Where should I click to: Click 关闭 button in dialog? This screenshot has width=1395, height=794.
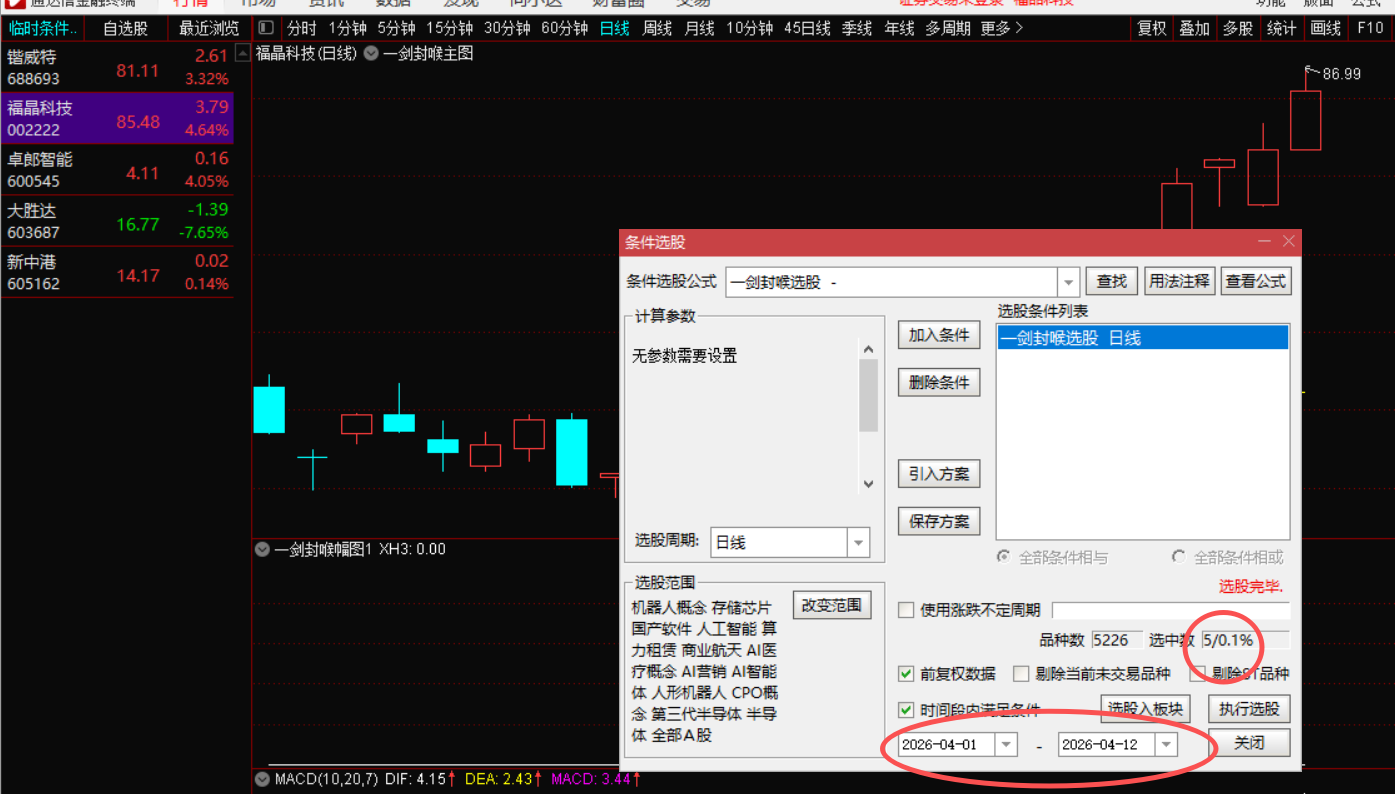1249,743
